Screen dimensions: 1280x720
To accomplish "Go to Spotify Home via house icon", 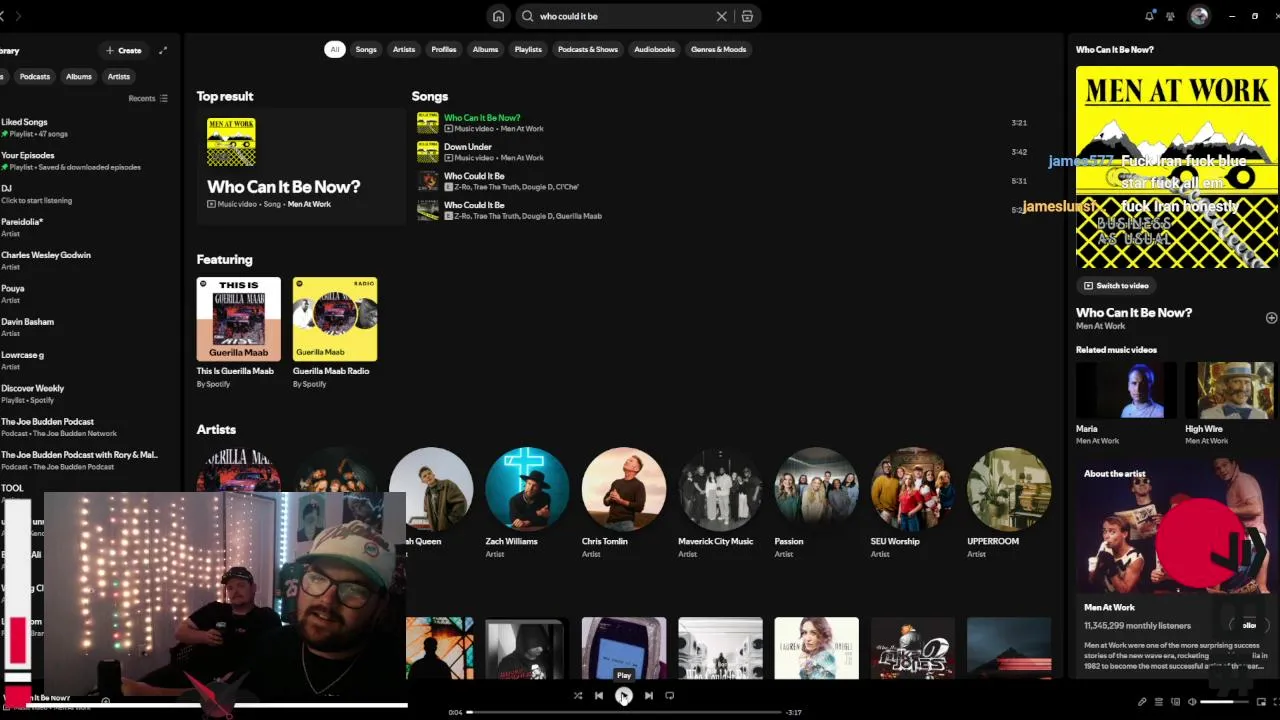I will (498, 16).
